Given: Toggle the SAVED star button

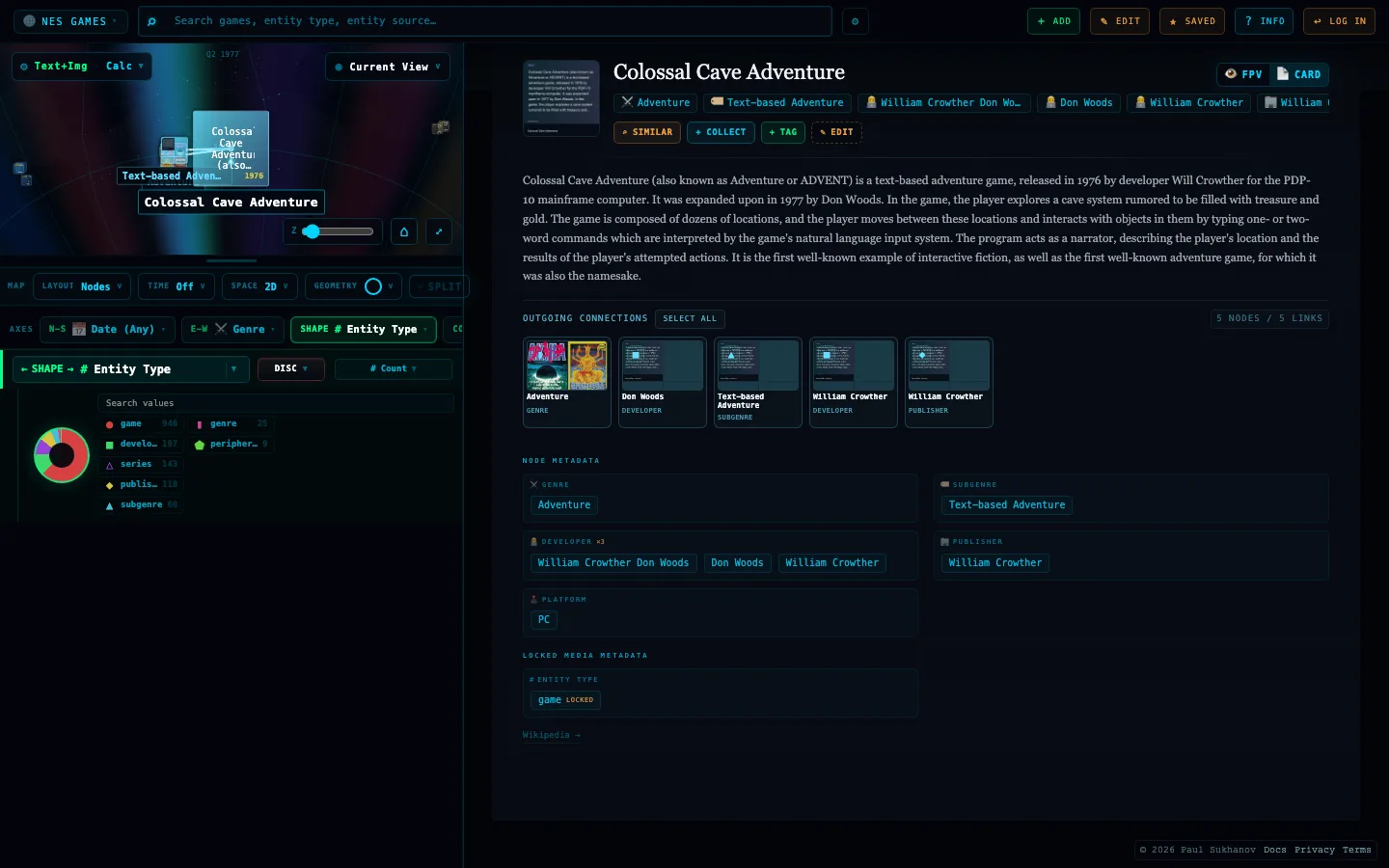Looking at the screenshot, I should coord(1192,21).
